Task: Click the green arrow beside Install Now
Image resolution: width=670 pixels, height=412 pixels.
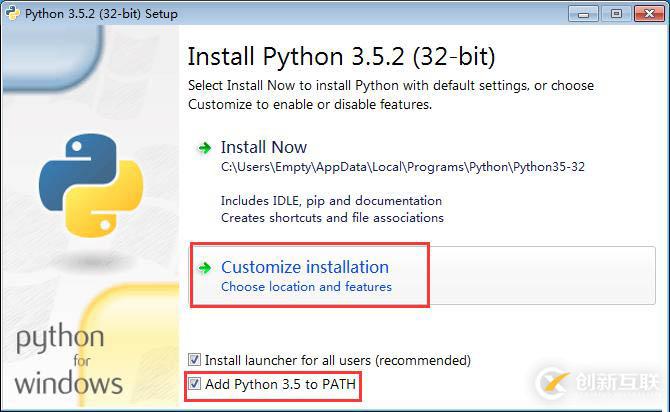Action: tap(205, 148)
